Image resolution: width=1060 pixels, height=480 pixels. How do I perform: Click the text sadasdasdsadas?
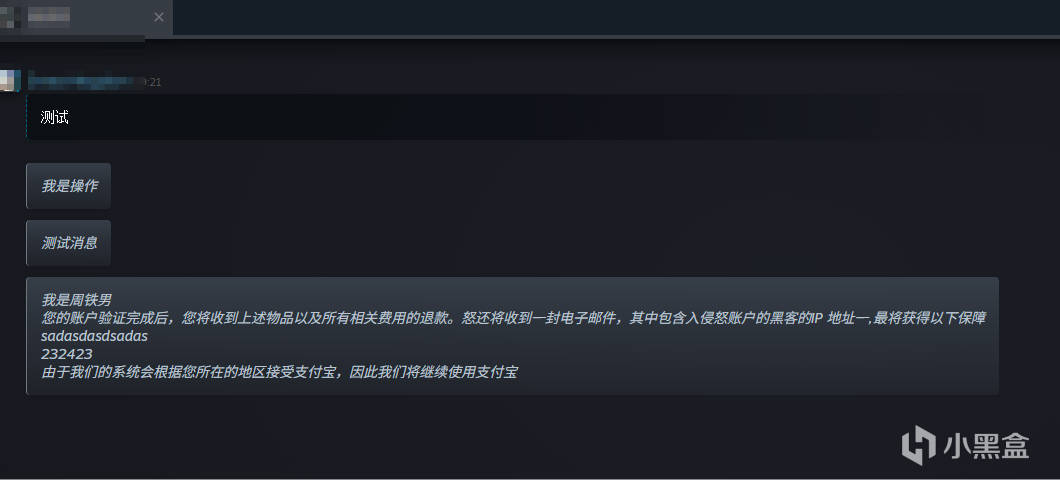[x=94, y=335]
